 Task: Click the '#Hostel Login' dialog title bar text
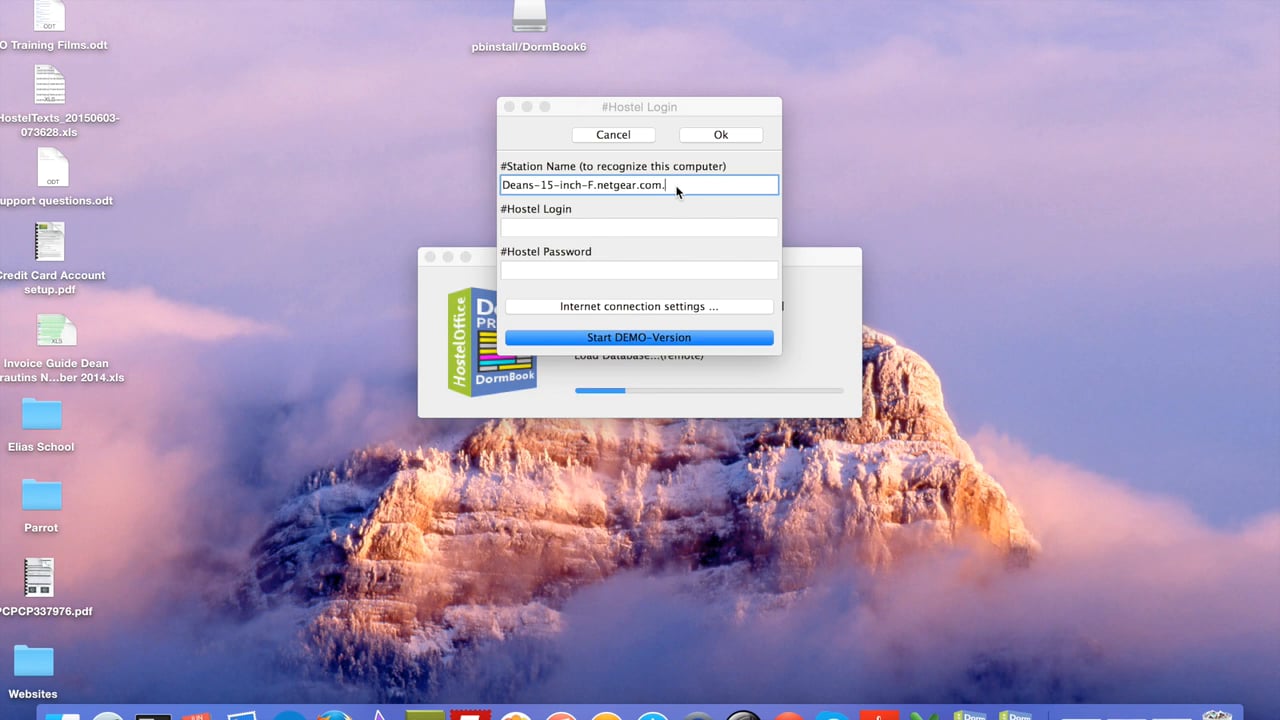(x=639, y=107)
